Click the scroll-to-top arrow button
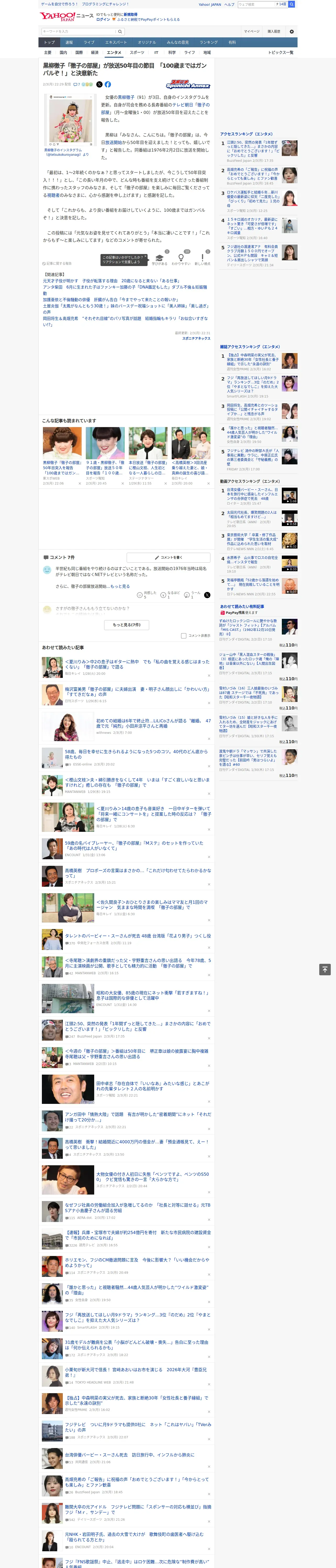This screenshot has height=1568, width=336. (325, 970)
